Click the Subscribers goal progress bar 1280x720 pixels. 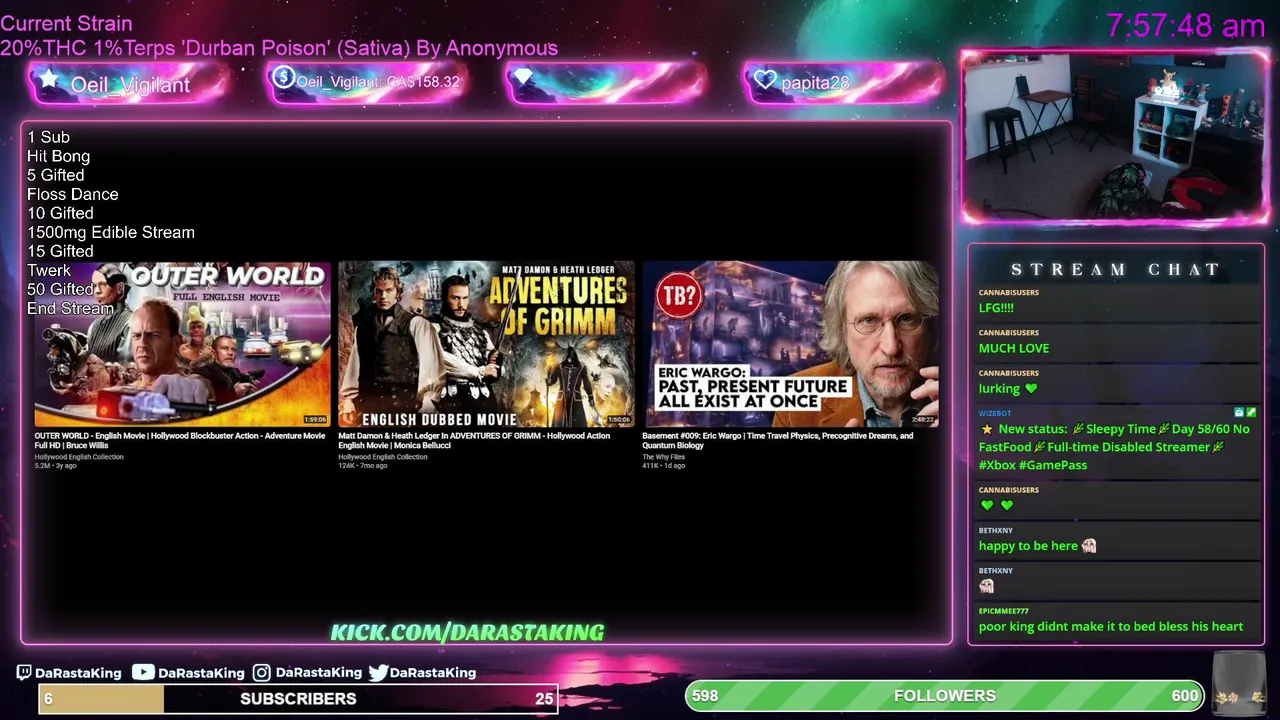[298, 698]
